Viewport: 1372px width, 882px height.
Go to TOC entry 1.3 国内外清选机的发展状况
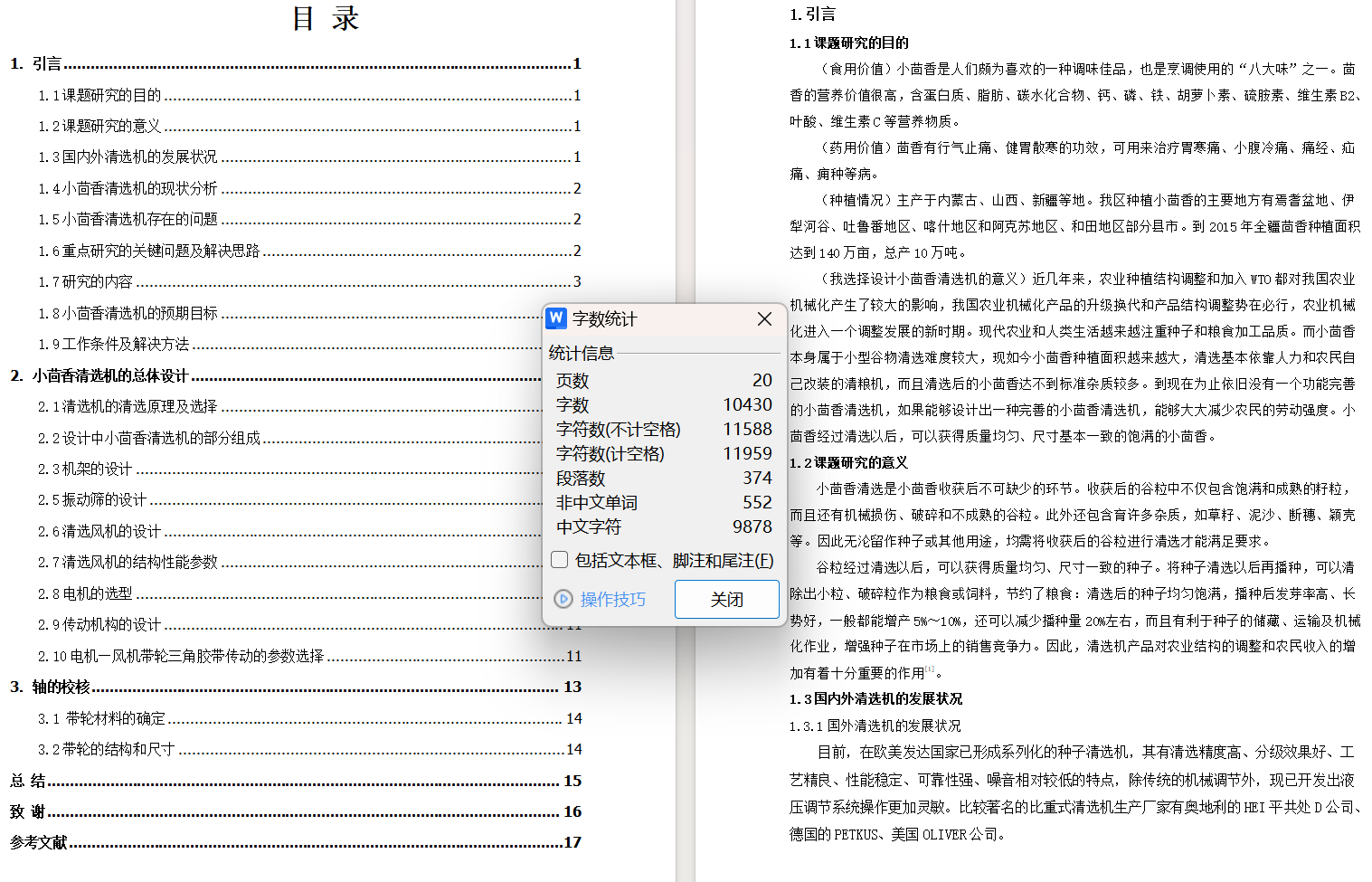[x=128, y=157]
